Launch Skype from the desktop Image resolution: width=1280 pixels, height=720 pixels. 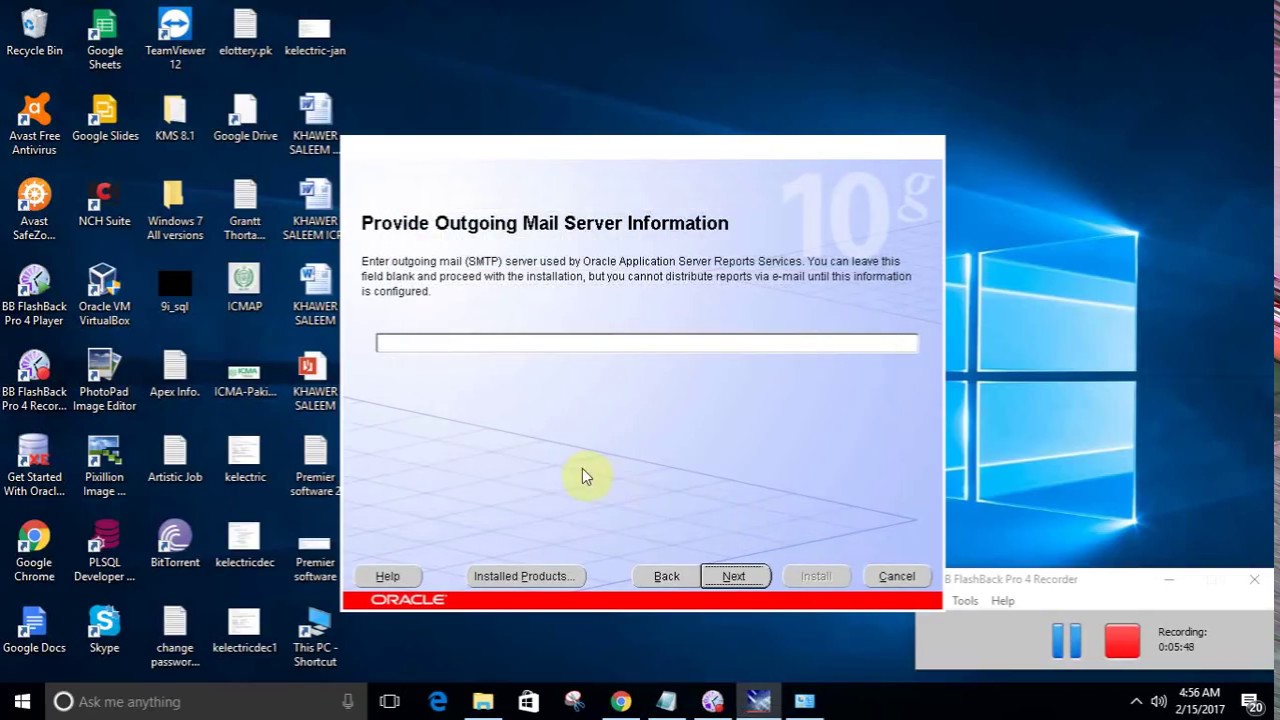104,630
